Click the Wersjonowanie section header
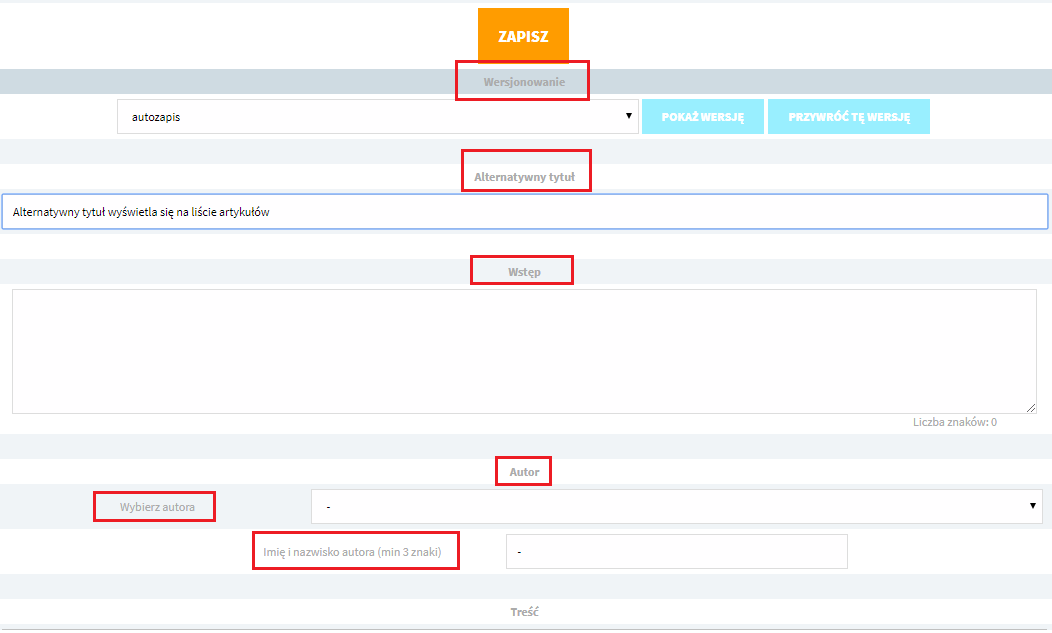 (524, 82)
